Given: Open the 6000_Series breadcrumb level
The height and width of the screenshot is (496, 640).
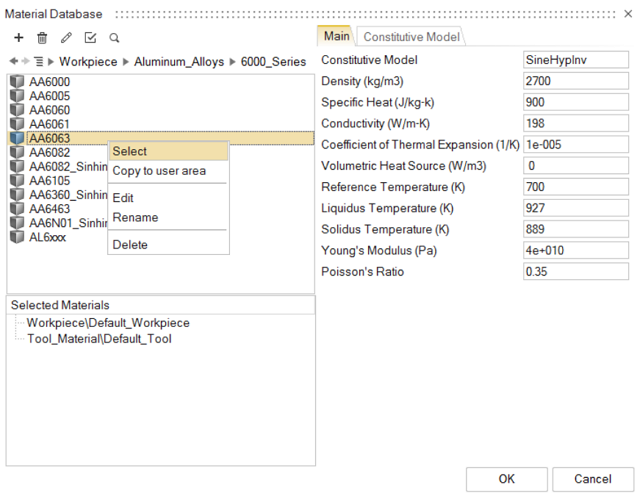Looking at the screenshot, I should click(273, 62).
